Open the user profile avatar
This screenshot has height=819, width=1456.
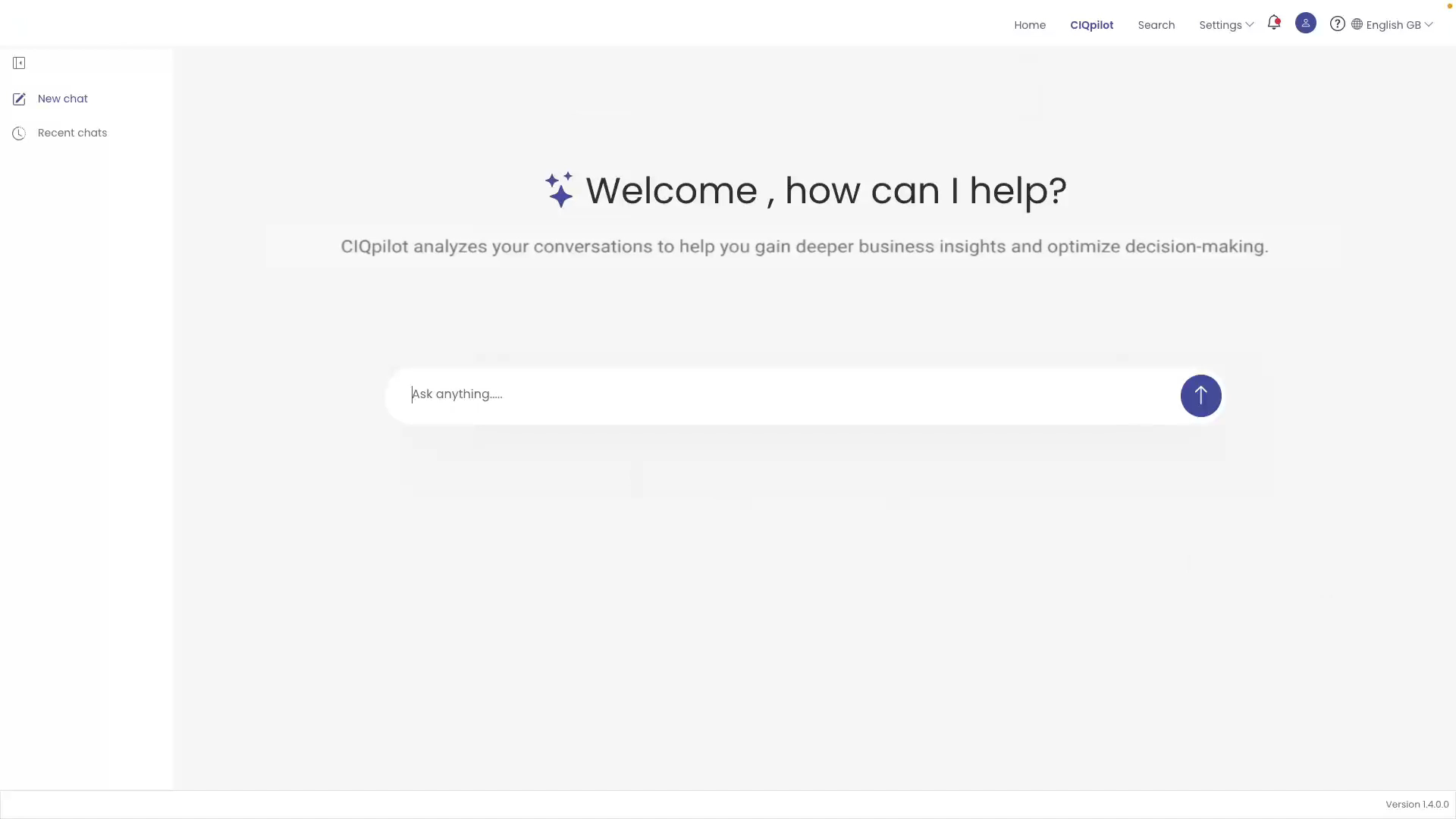[x=1305, y=24]
